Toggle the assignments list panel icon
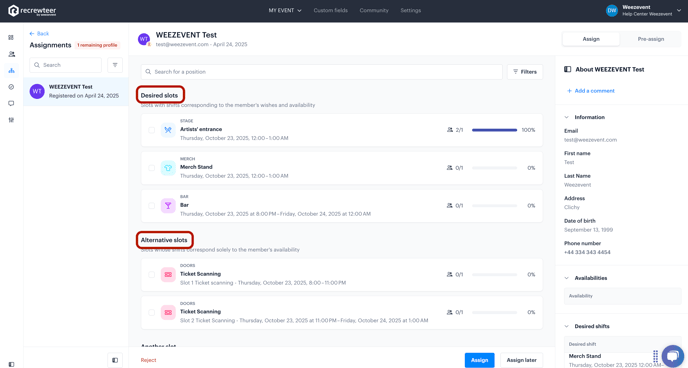 pos(115,360)
